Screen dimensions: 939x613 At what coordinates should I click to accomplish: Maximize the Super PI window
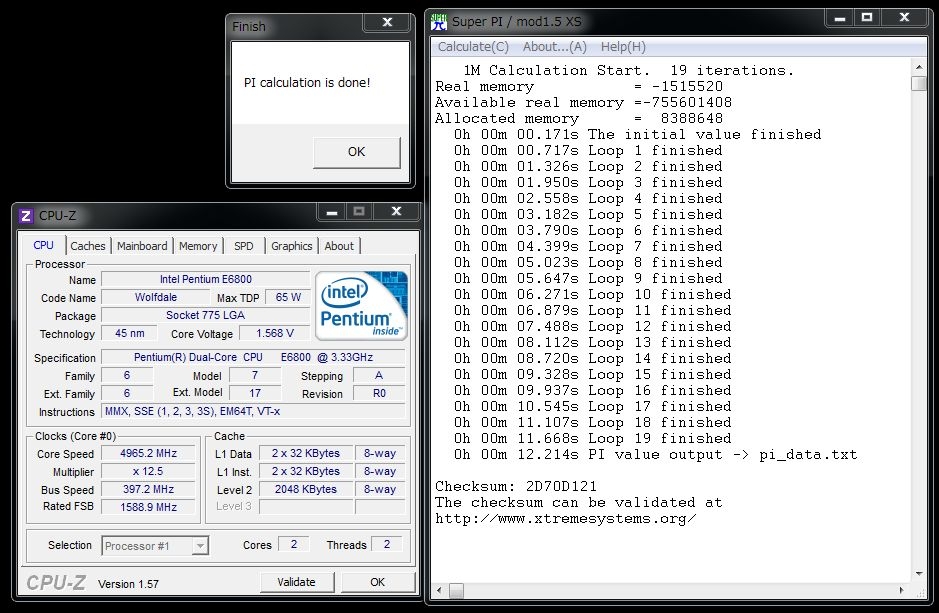pos(867,19)
